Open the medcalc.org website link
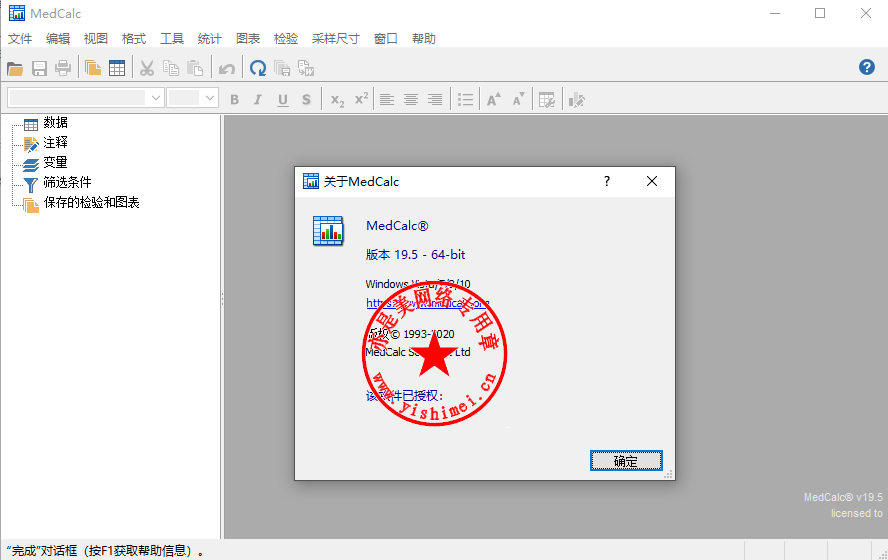 428,303
